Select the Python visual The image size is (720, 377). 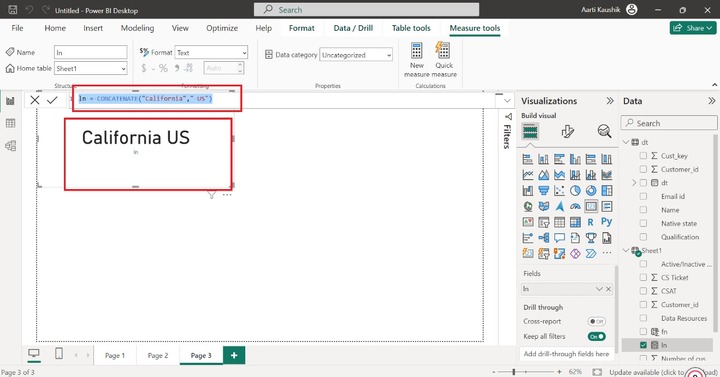(x=607, y=222)
